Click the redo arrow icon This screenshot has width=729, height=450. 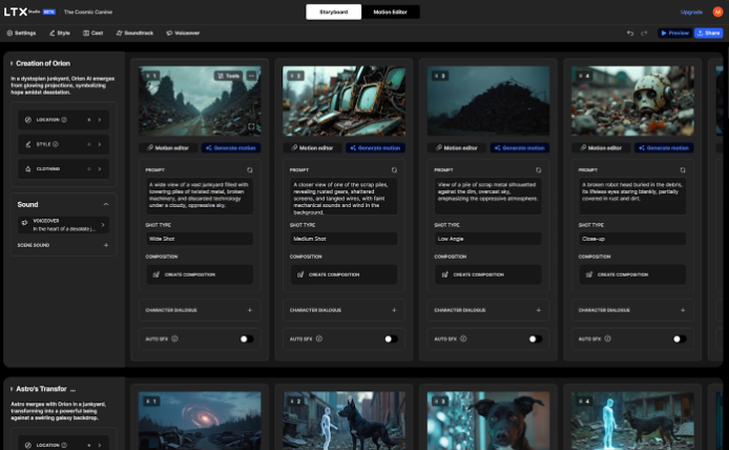(x=644, y=33)
